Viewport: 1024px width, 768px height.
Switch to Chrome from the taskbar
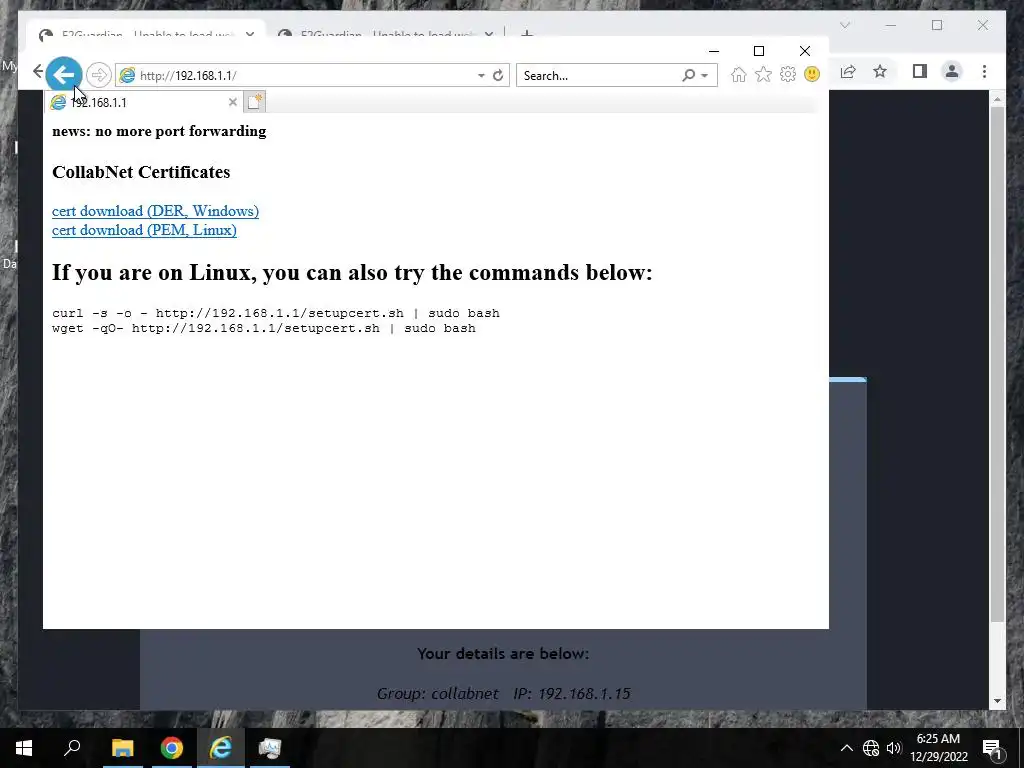point(172,748)
